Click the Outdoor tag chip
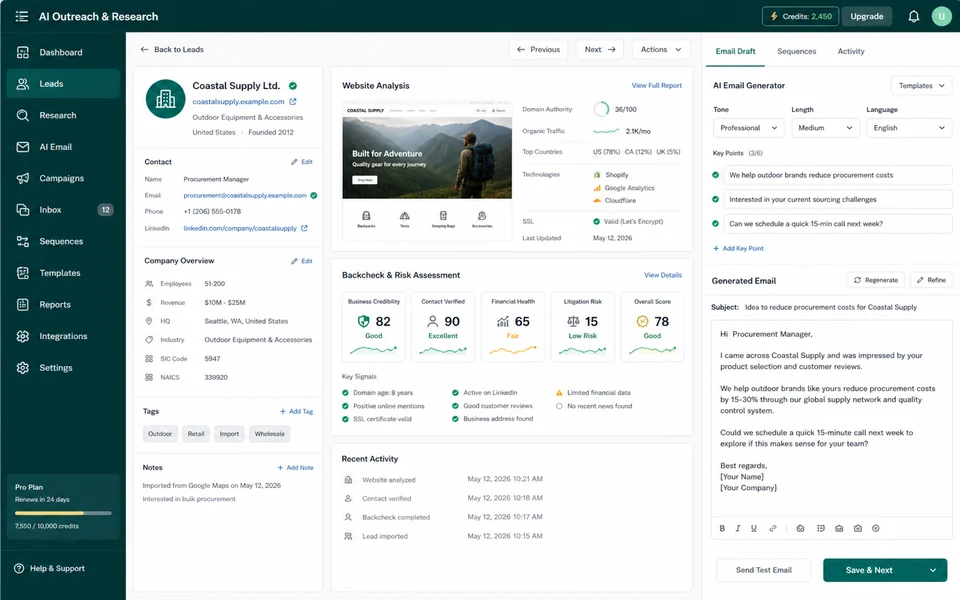Image resolution: width=960 pixels, height=600 pixels. [160, 434]
